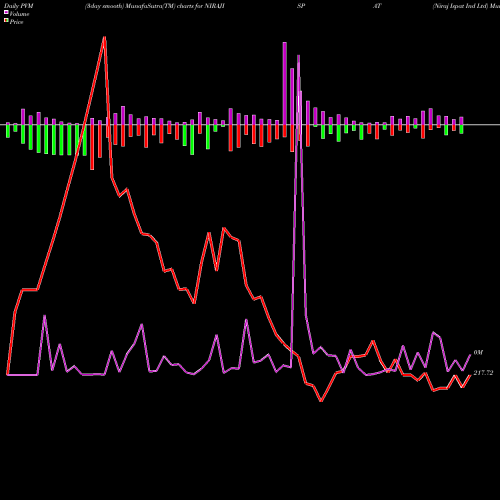Image resolution: width=500 pixels, height=500 pixels.
Task: Click the MunafaSutra charts title text
Action: [x=155, y=6]
